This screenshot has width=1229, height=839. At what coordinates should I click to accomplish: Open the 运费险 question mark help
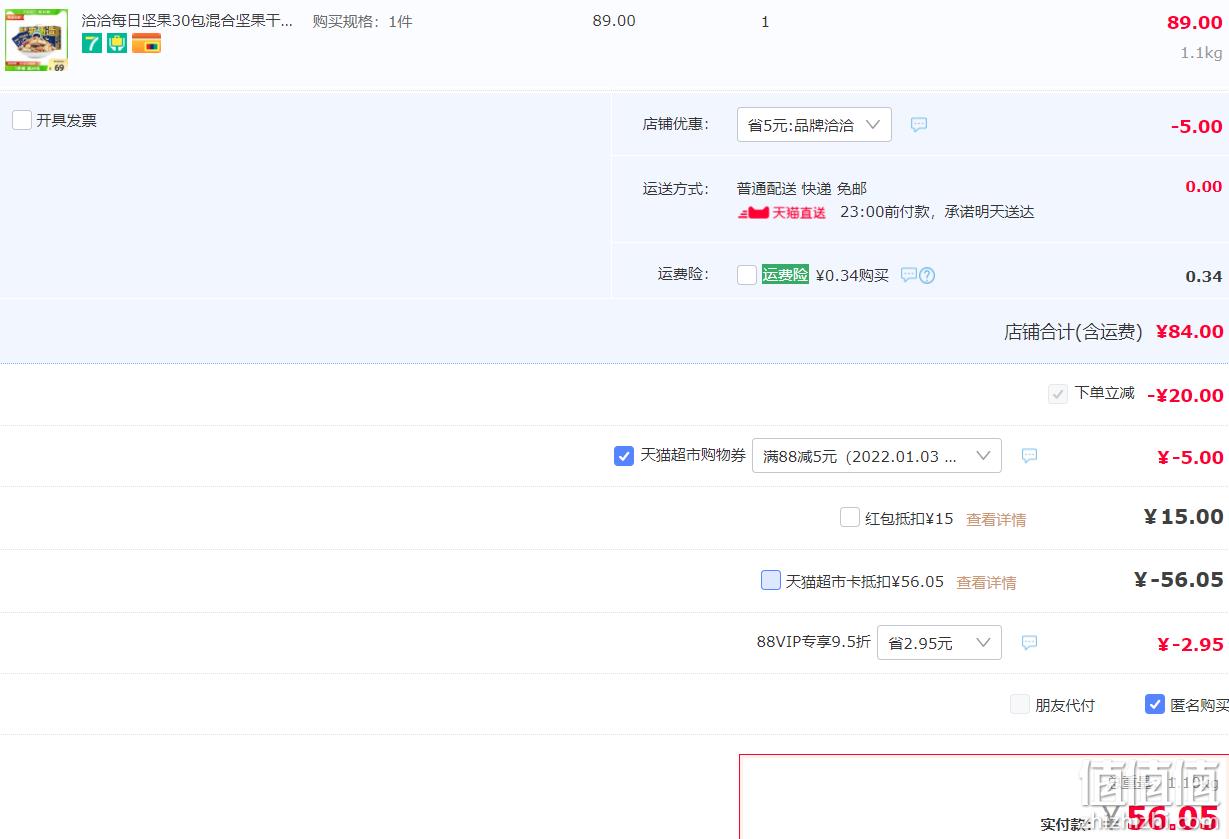coord(927,276)
